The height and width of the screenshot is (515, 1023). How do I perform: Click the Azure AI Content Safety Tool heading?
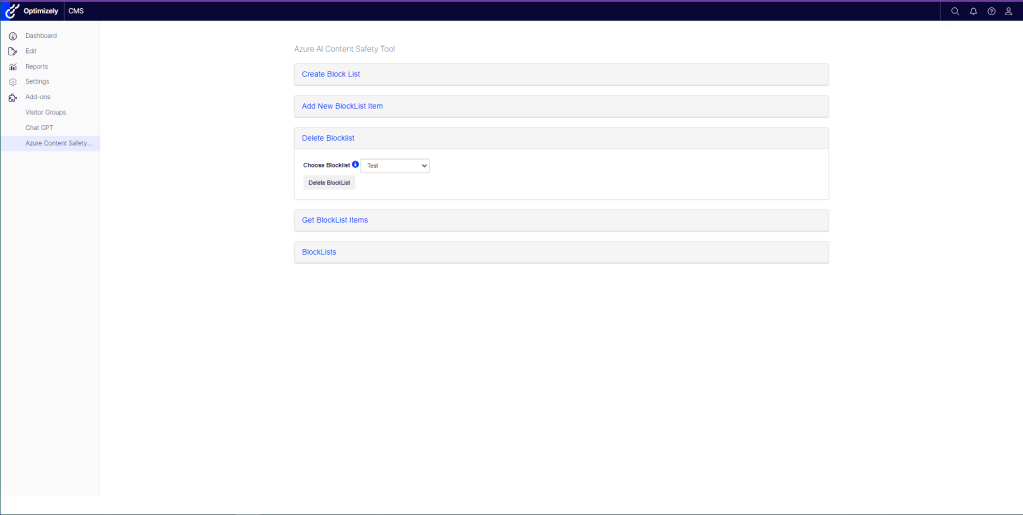pos(344,49)
